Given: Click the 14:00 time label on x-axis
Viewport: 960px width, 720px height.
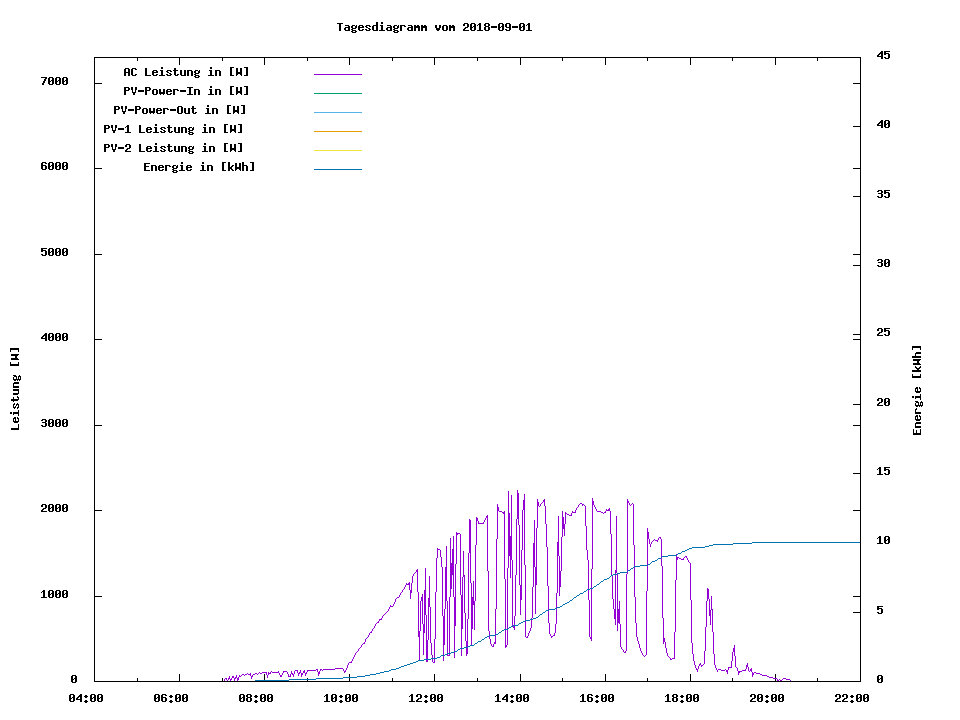Looking at the screenshot, I should 512,698.
